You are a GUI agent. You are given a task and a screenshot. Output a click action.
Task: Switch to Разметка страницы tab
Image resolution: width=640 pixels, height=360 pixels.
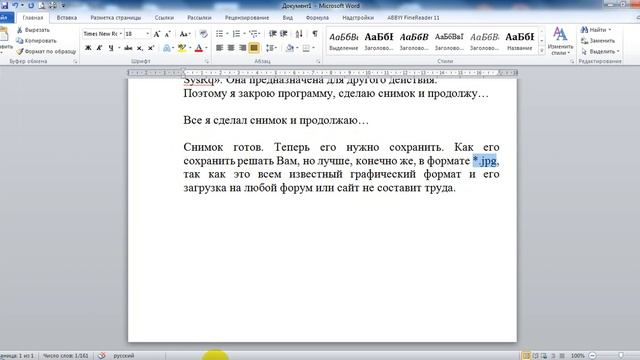(116, 18)
